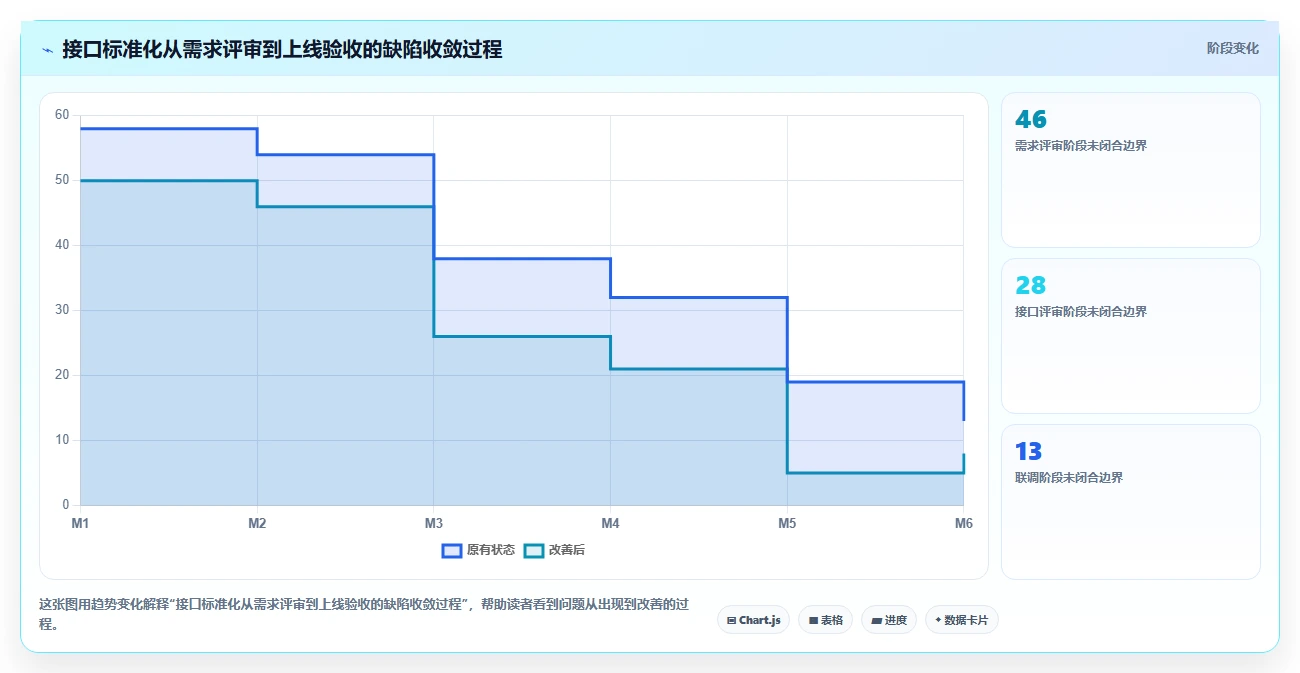The width and height of the screenshot is (1300, 673).
Task: Click the M3 axis label
Action: pos(433,523)
